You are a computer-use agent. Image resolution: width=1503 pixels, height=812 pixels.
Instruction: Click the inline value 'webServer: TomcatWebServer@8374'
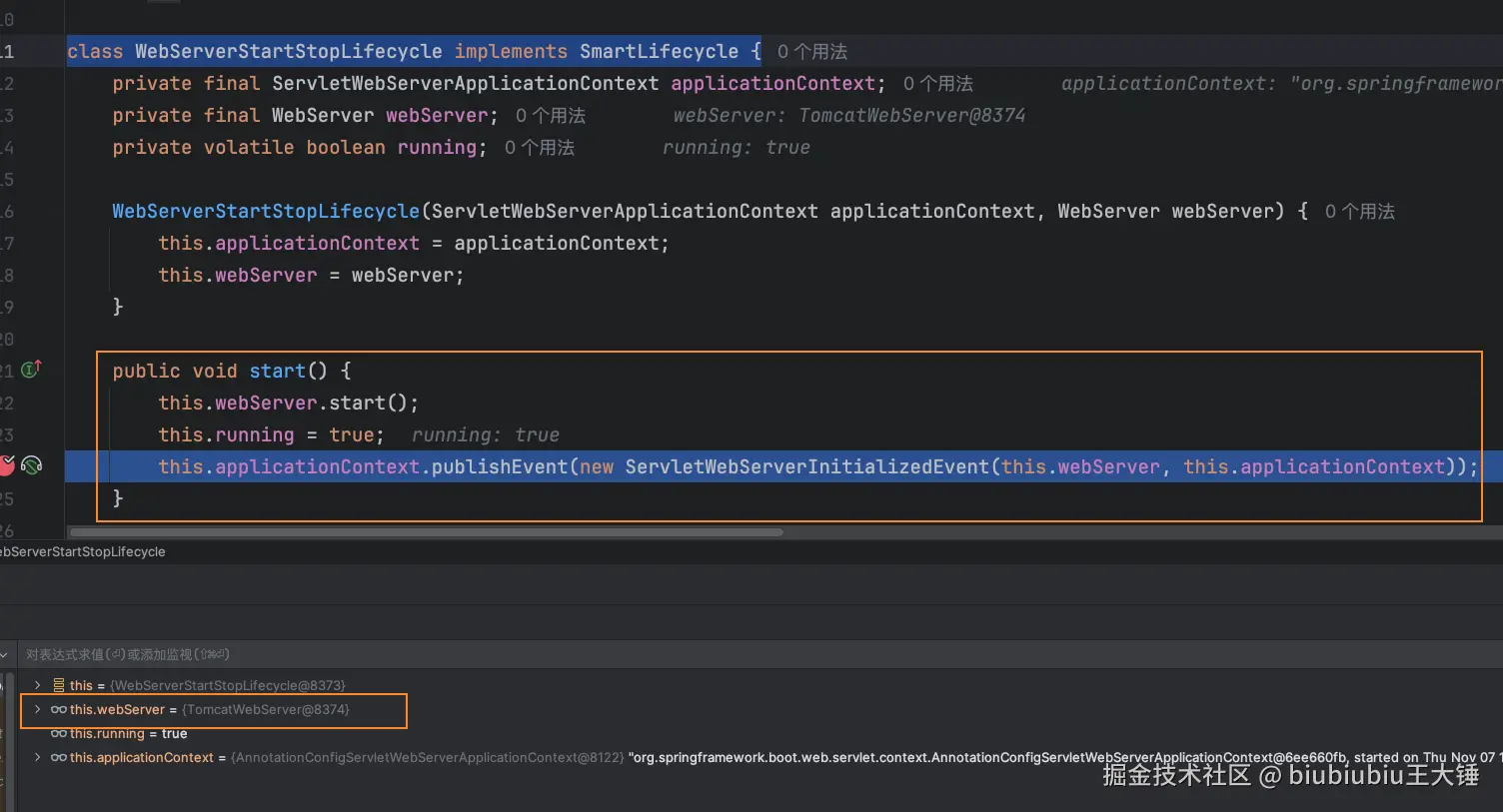point(848,116)
